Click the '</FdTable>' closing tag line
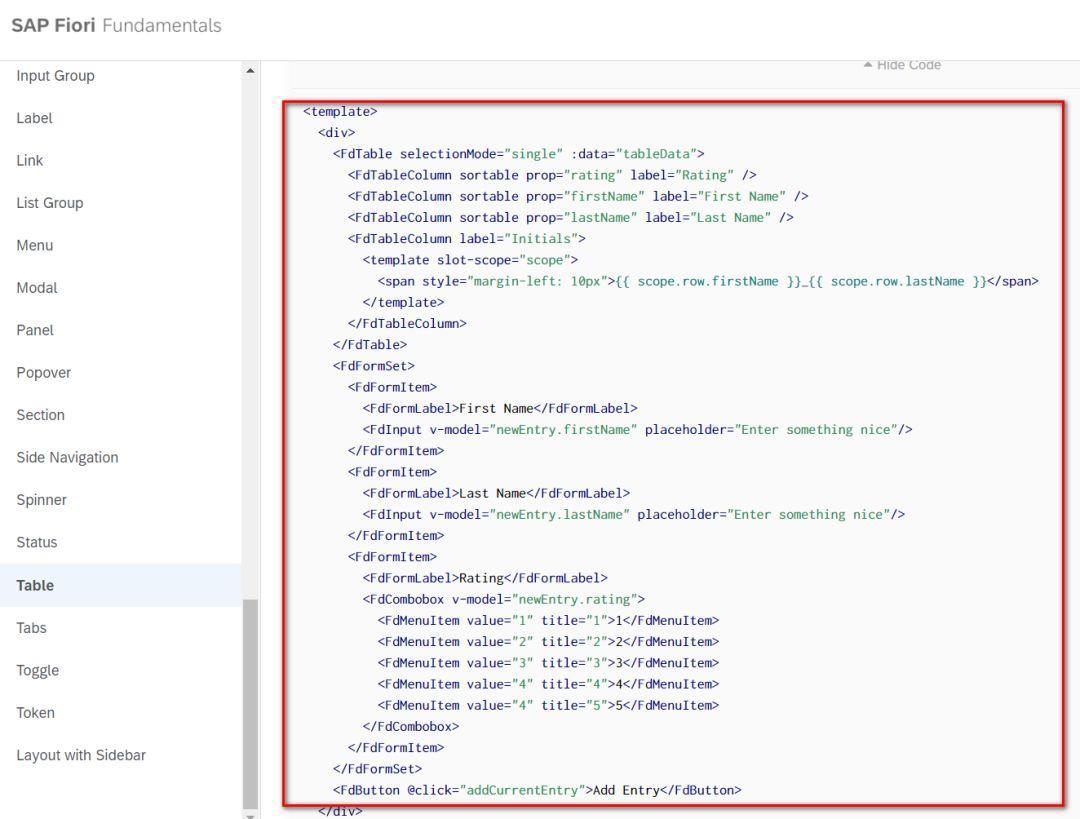The image size is (1080, 819). (370, 345)
